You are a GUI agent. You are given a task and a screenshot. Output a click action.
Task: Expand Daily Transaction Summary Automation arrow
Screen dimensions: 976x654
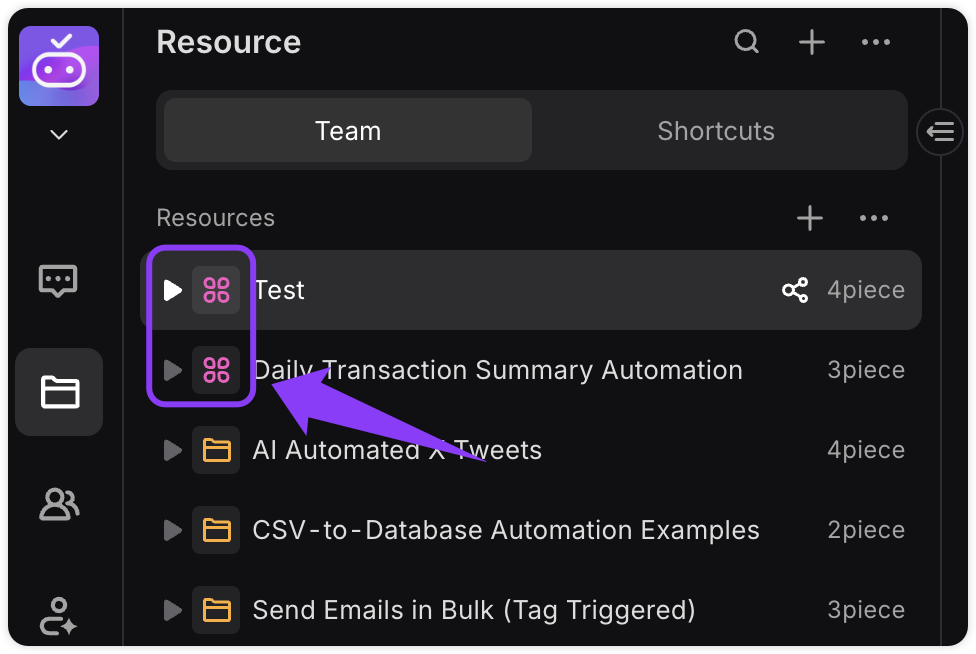pyautogui.click(x=172, y=370)
